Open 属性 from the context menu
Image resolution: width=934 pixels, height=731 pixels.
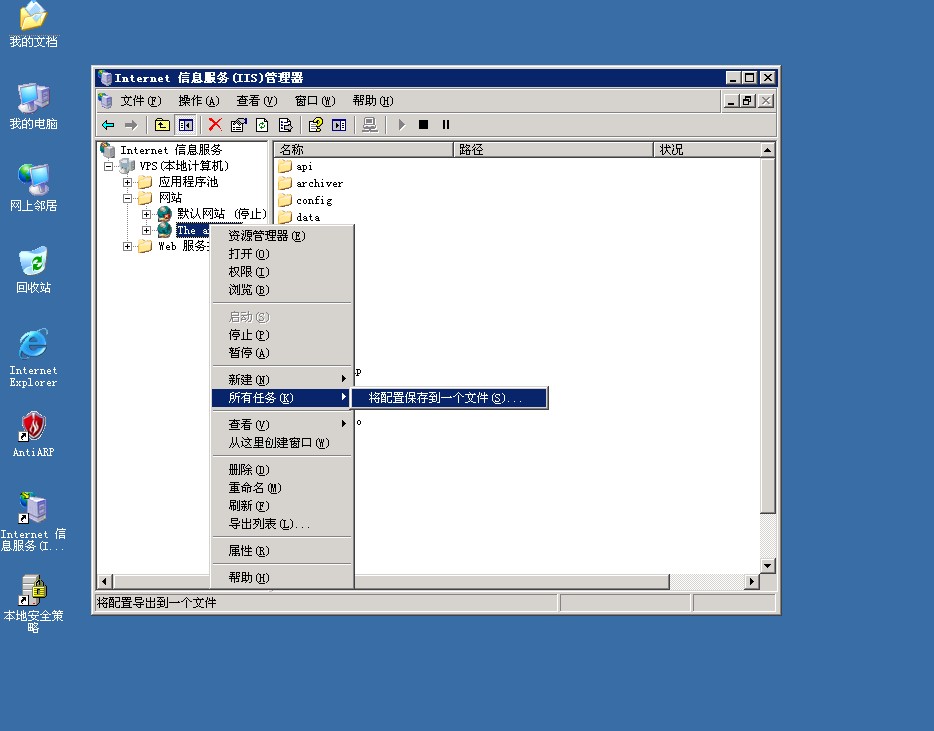click(x=282, y=551)
